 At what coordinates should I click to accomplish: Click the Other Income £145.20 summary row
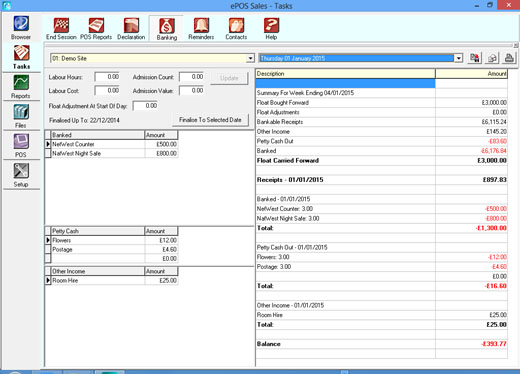pyautogui.click(x=382, y=132)
